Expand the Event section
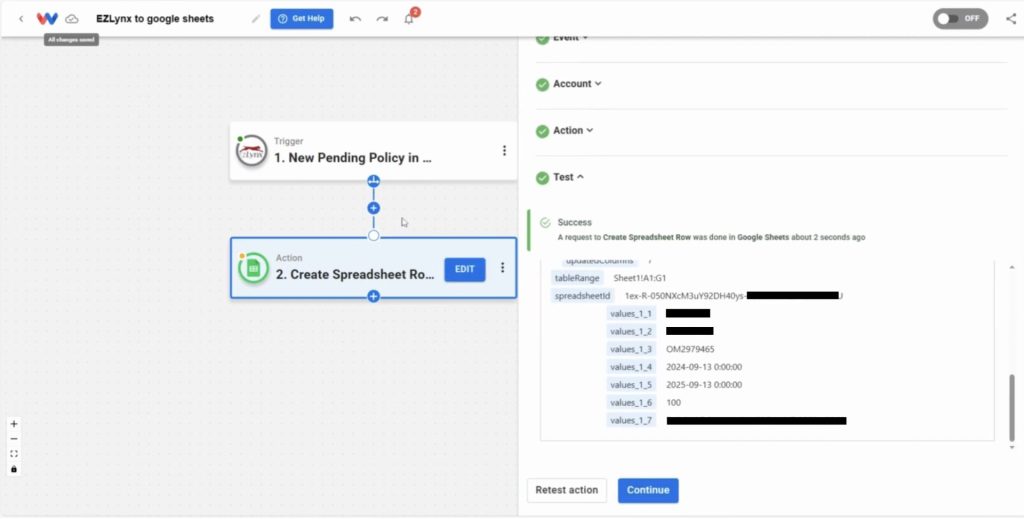Image resolution: width=1024 pixels, height=519 pixels. [x=570, y=39]
